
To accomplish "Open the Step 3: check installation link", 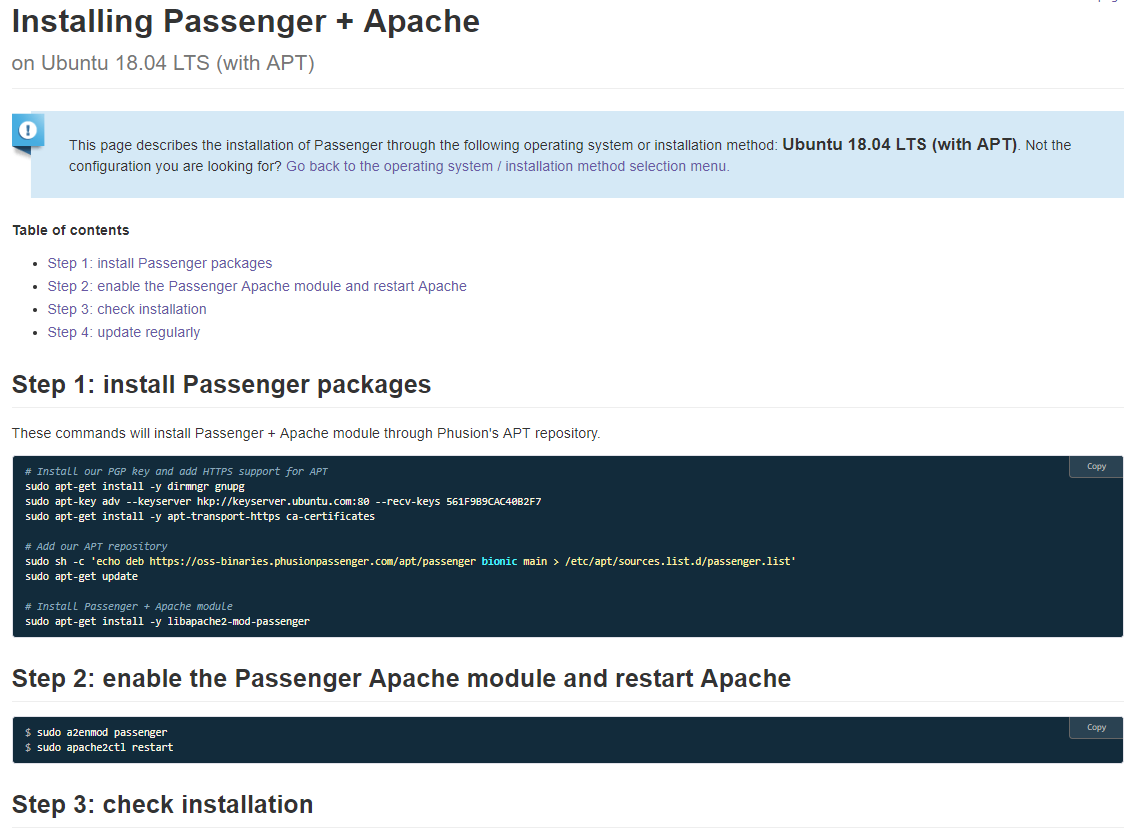I will pyautogui.click(x=127, y=309).
